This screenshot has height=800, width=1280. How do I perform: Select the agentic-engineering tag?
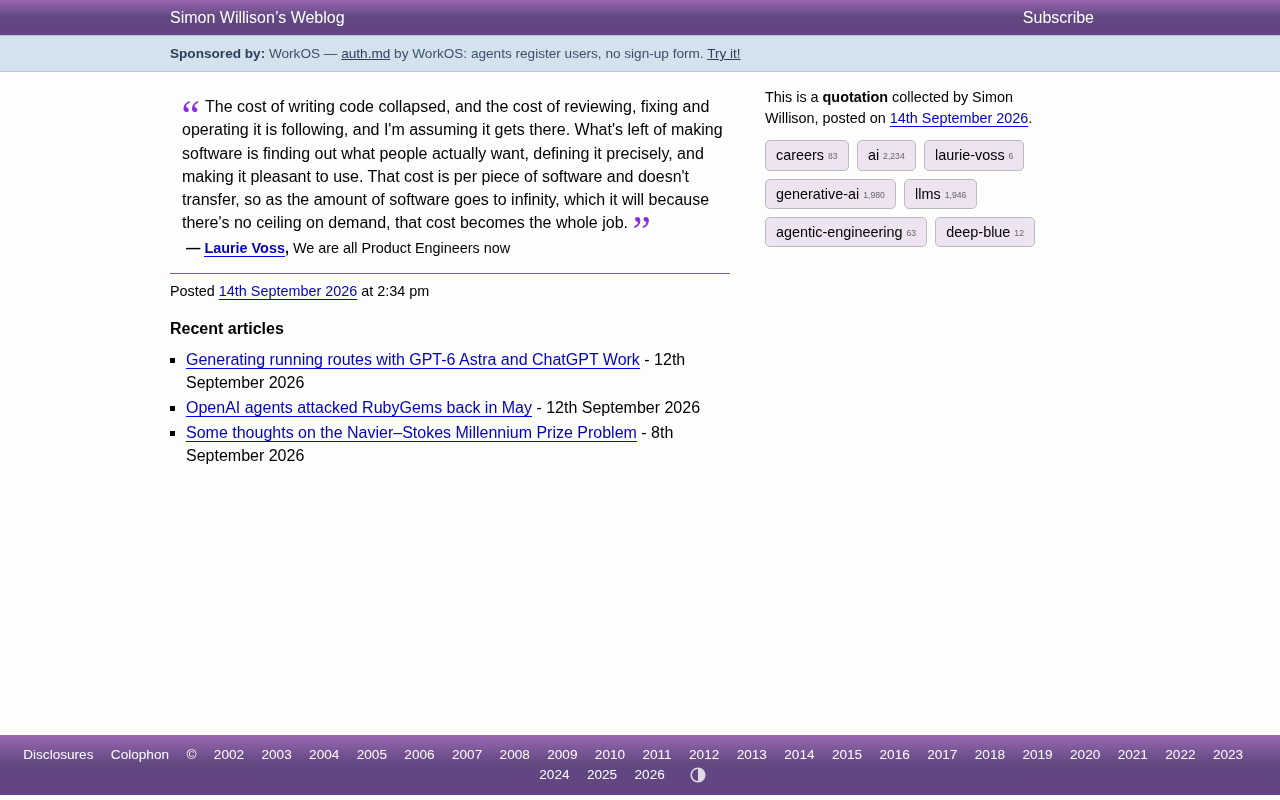[846, 232]
